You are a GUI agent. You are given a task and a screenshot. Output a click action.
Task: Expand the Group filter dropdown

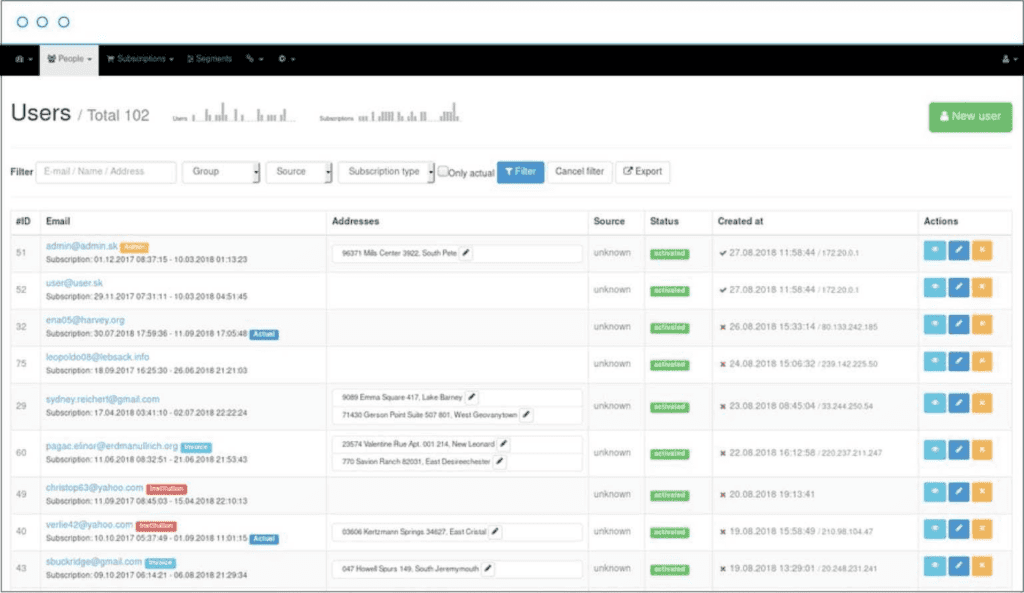221,172
